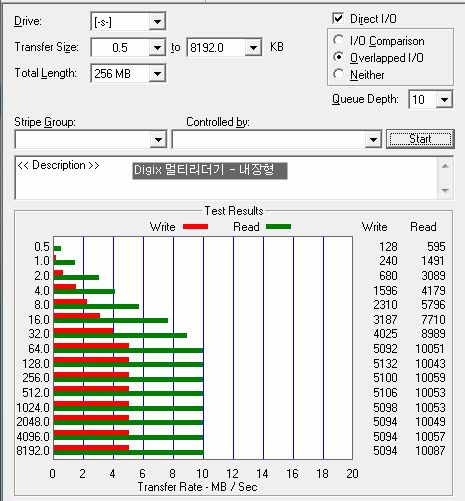Toggle the Direct I/O checkbox
This screenshot has width=465, height=501.
point(338,18)
